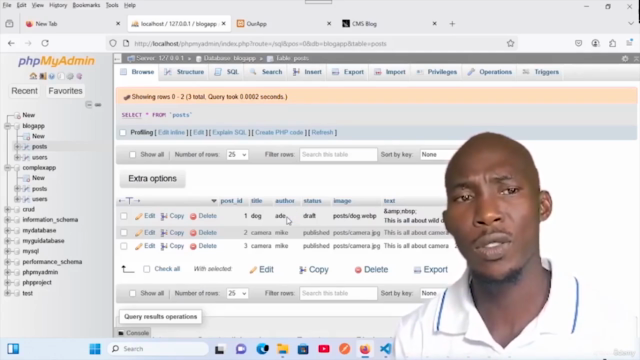Viewport: 640px width, 360px height.
Task: Click the Copy icon in the post_id 3 row
Action: [164, 247]
